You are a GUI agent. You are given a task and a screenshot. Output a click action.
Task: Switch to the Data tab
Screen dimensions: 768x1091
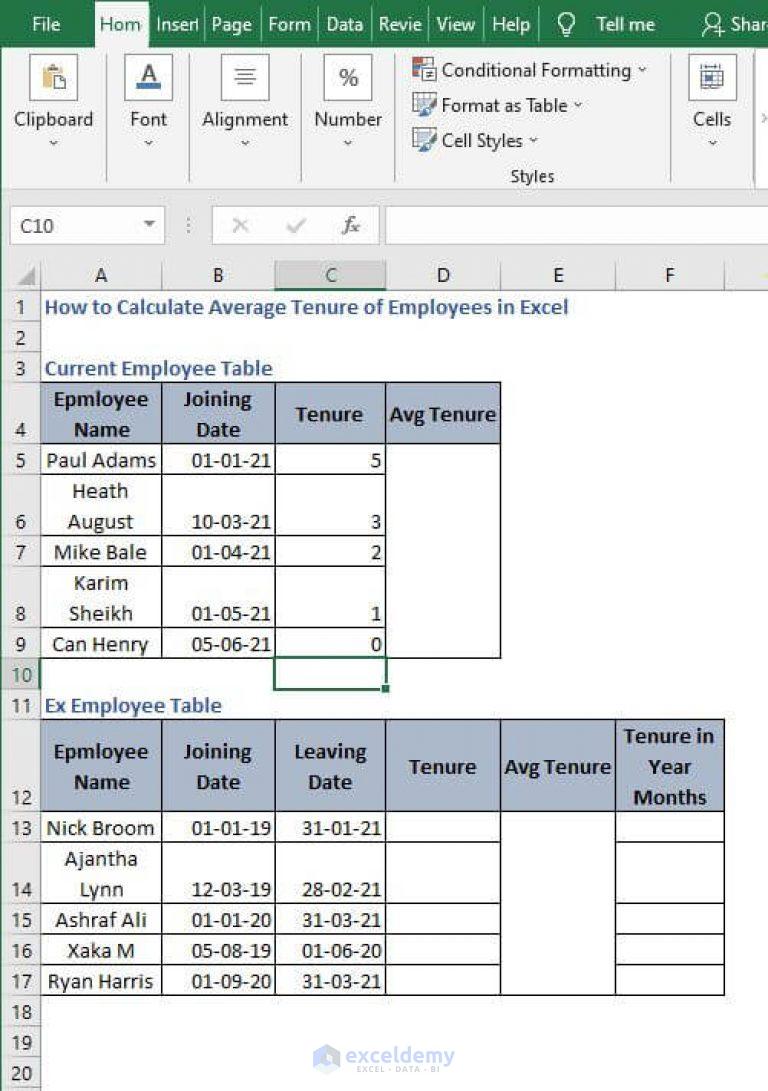[x=344, y=24]
